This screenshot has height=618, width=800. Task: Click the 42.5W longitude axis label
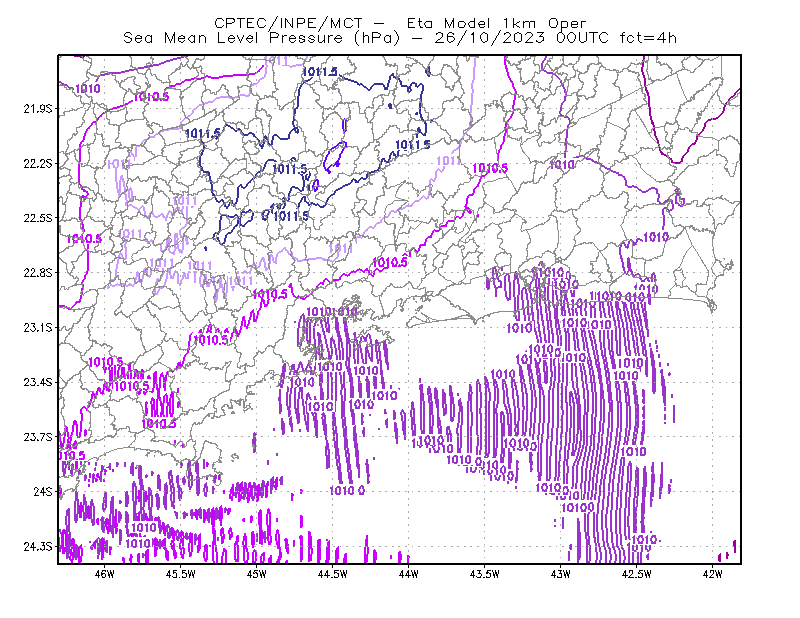(x=637, y=574)
